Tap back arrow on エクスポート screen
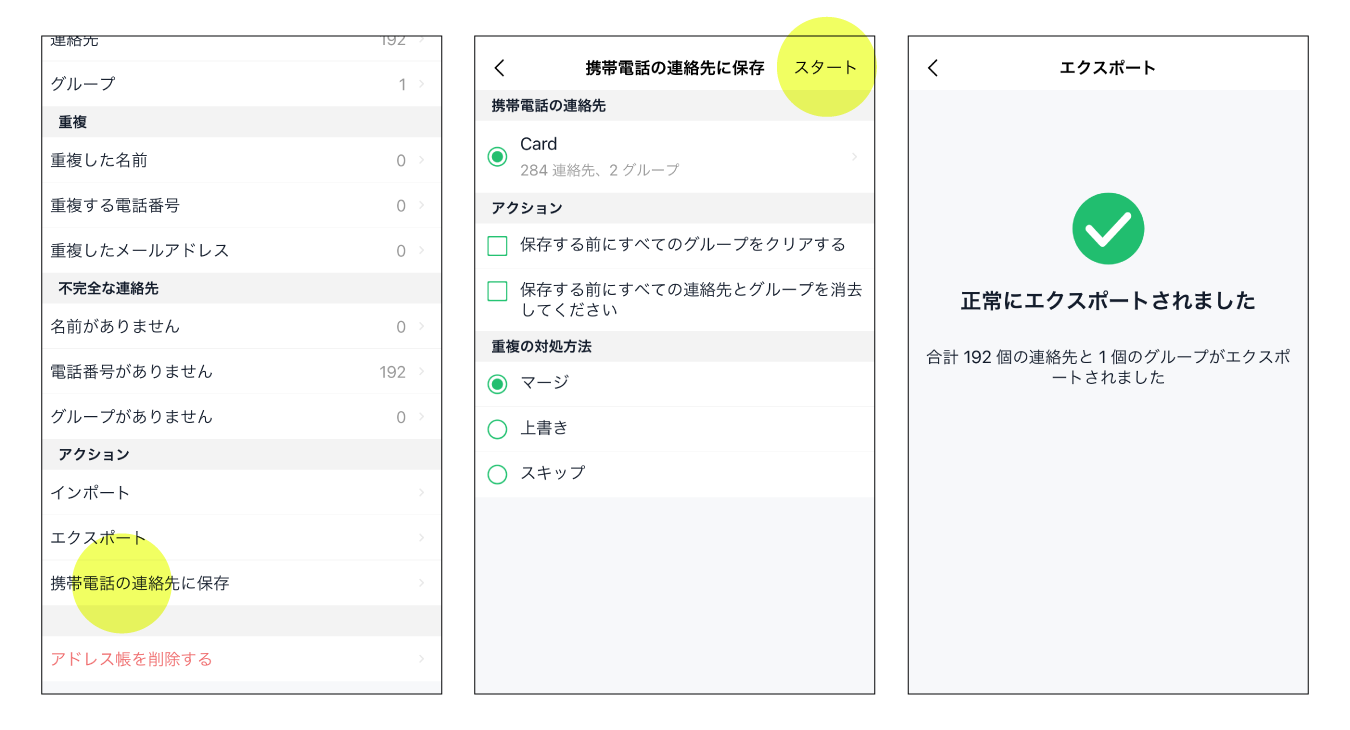This screenshot has width=1350, height=730. [x=933, y=68]
